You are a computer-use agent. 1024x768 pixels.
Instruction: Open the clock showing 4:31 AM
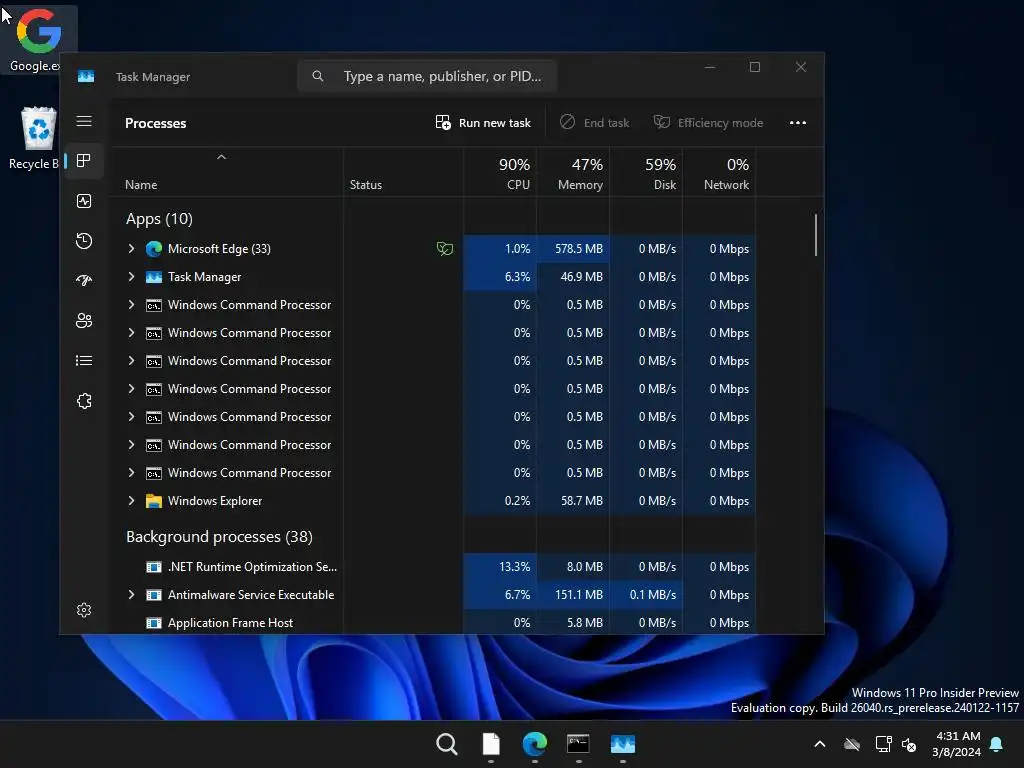pos(957,744)
